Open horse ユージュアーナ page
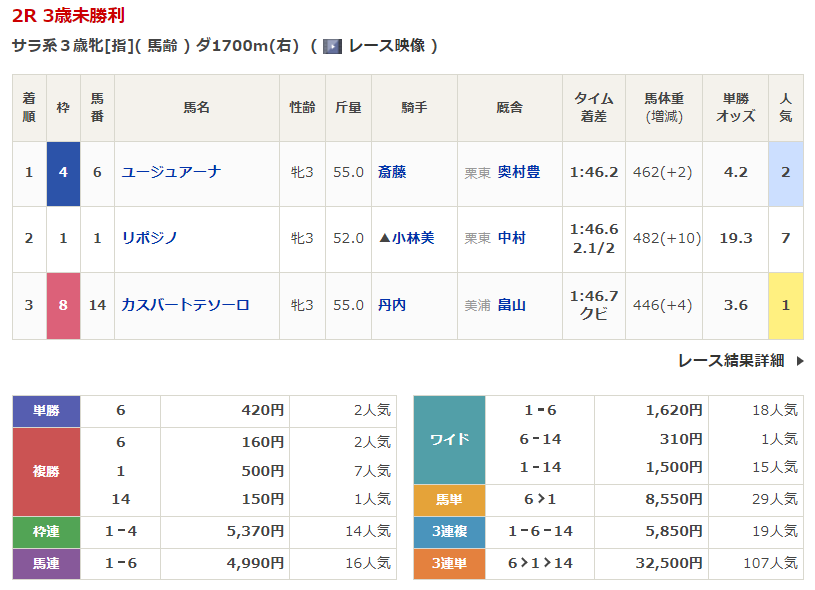 pyautogui.click(x=171, y=172)
